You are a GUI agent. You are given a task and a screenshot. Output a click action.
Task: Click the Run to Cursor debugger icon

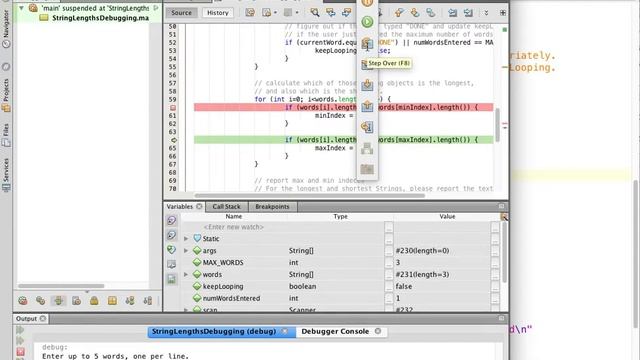click(x=367, y=127)
